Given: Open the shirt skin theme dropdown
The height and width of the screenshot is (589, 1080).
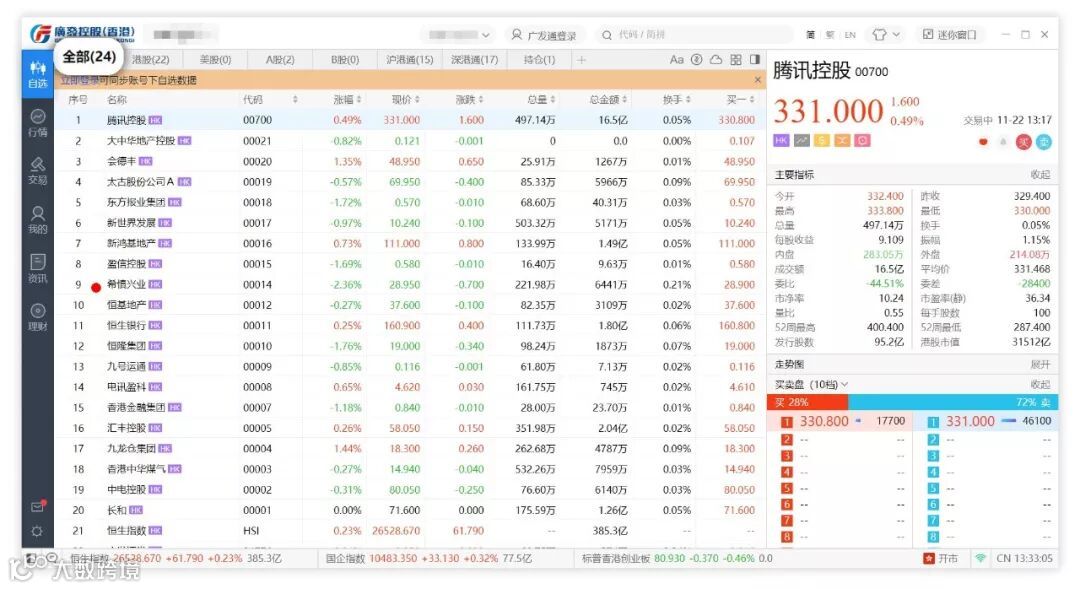Looking at the screenshot, I should [x=886, y=34].
